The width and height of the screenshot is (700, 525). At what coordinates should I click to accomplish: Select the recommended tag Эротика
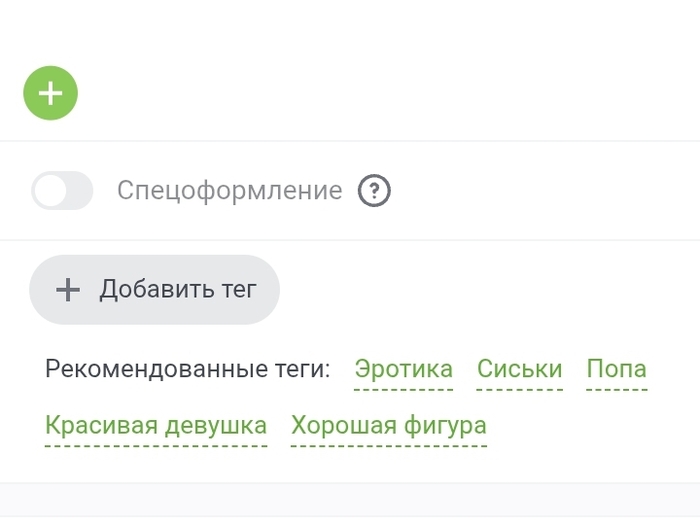(403, 369)
